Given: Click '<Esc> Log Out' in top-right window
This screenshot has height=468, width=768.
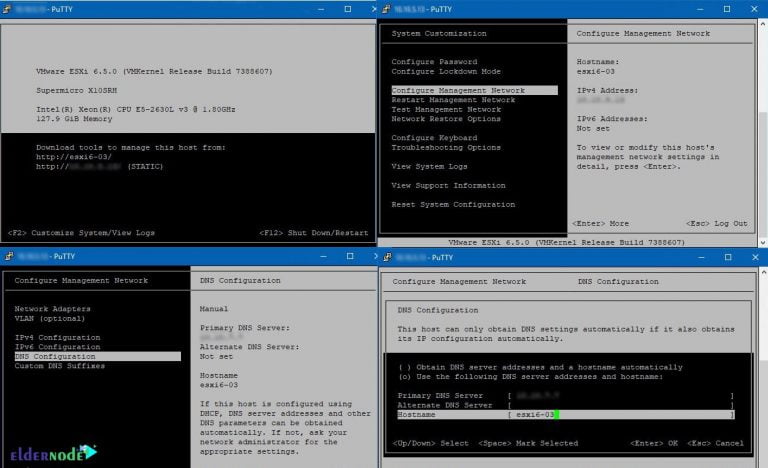Looking at the screenshot, I should pos(717,223).
